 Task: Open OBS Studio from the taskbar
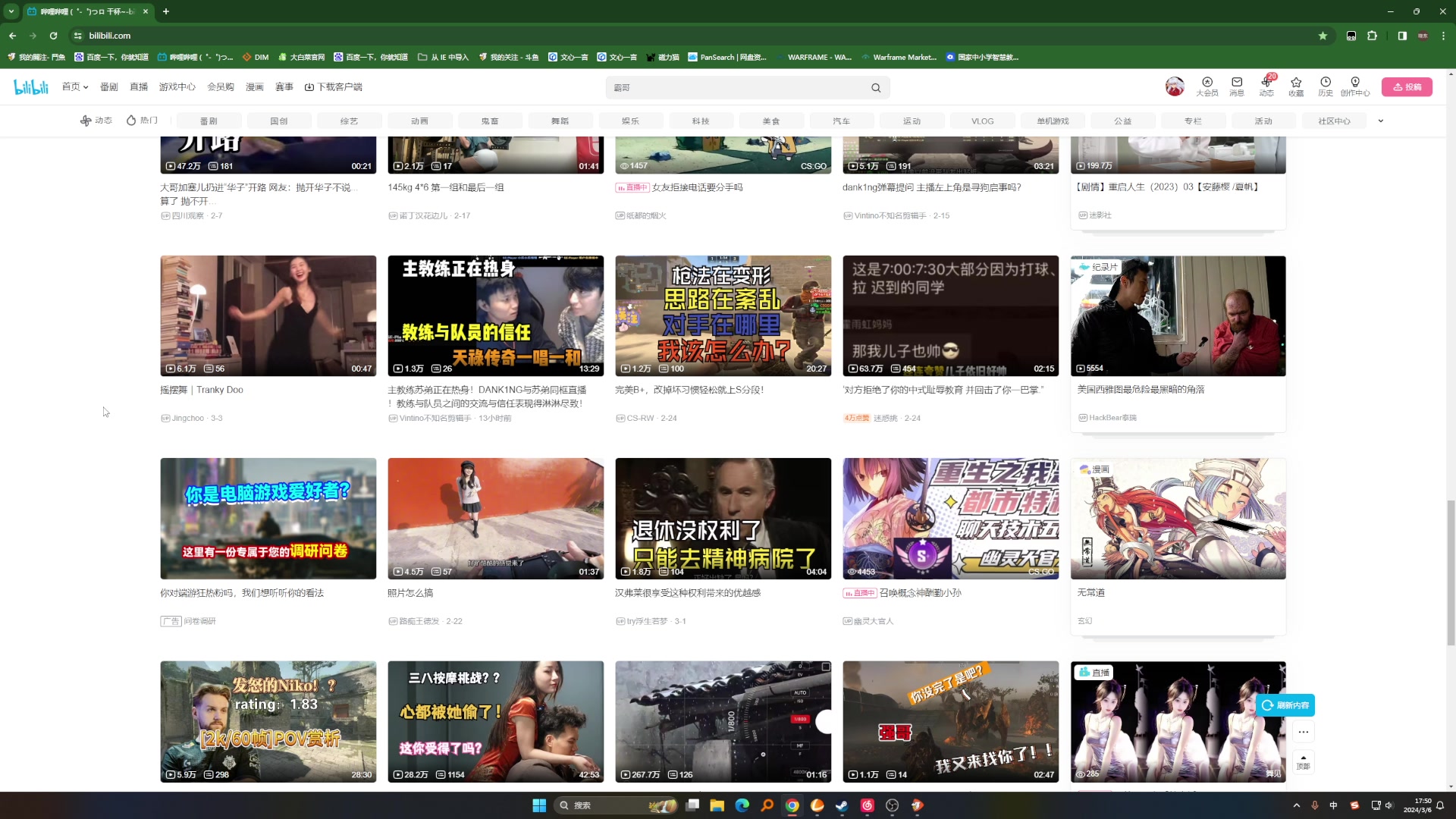click(x=892, y=805)
